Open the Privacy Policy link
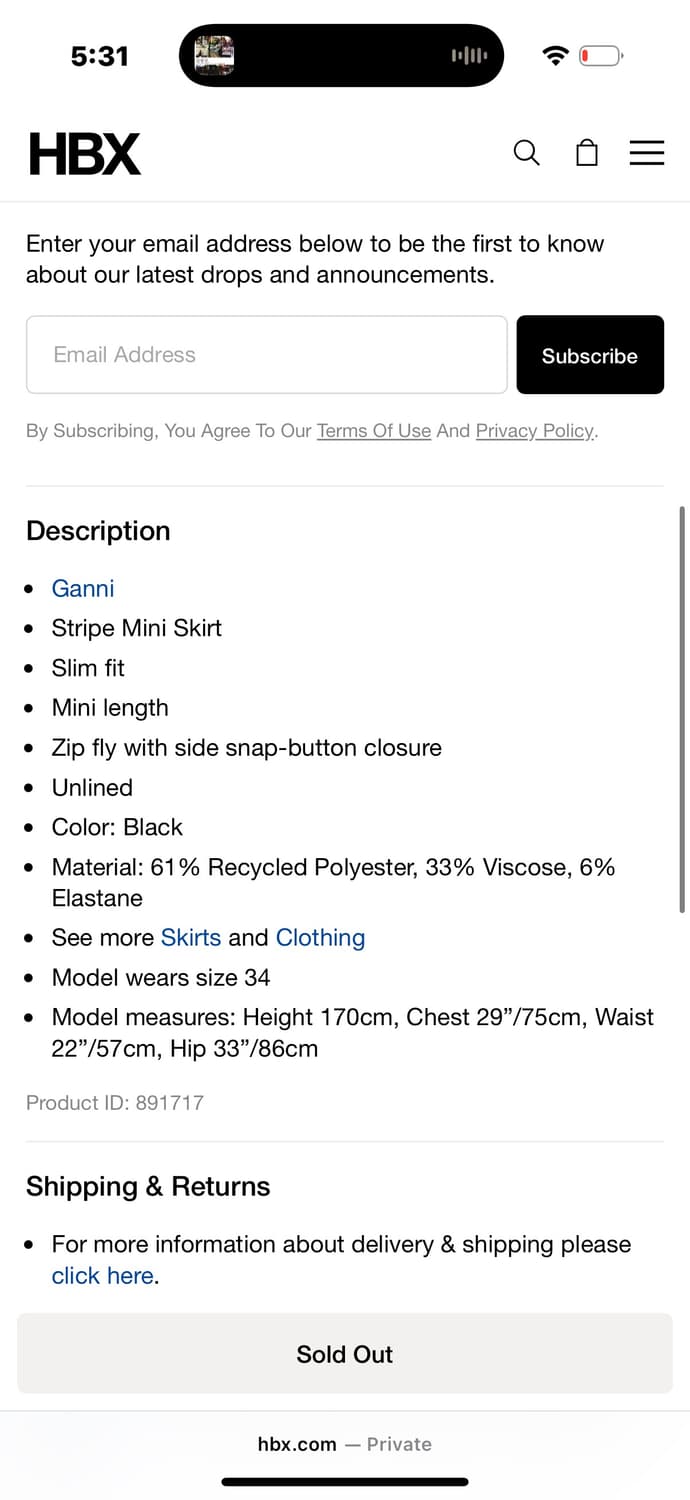690x1500 pixels. (x=535, y=431)
